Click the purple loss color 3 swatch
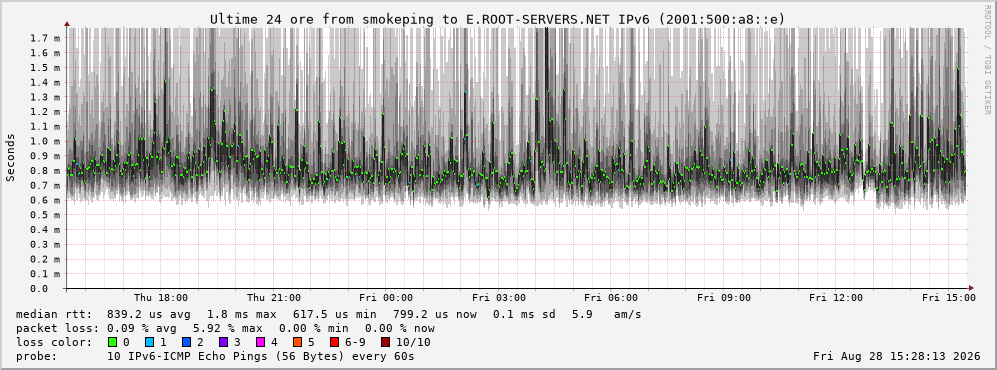997x370 pixels. pyautogui.click(x=223, y=342)
